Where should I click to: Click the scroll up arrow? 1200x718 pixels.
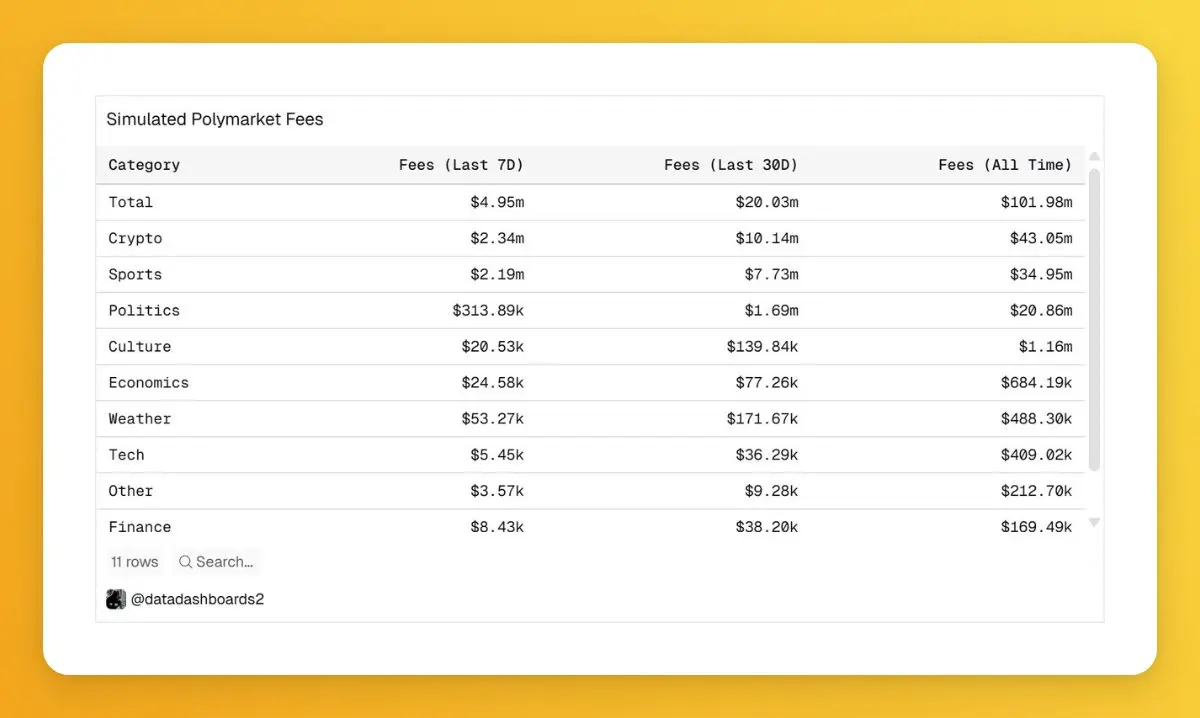click(1094, 157)
